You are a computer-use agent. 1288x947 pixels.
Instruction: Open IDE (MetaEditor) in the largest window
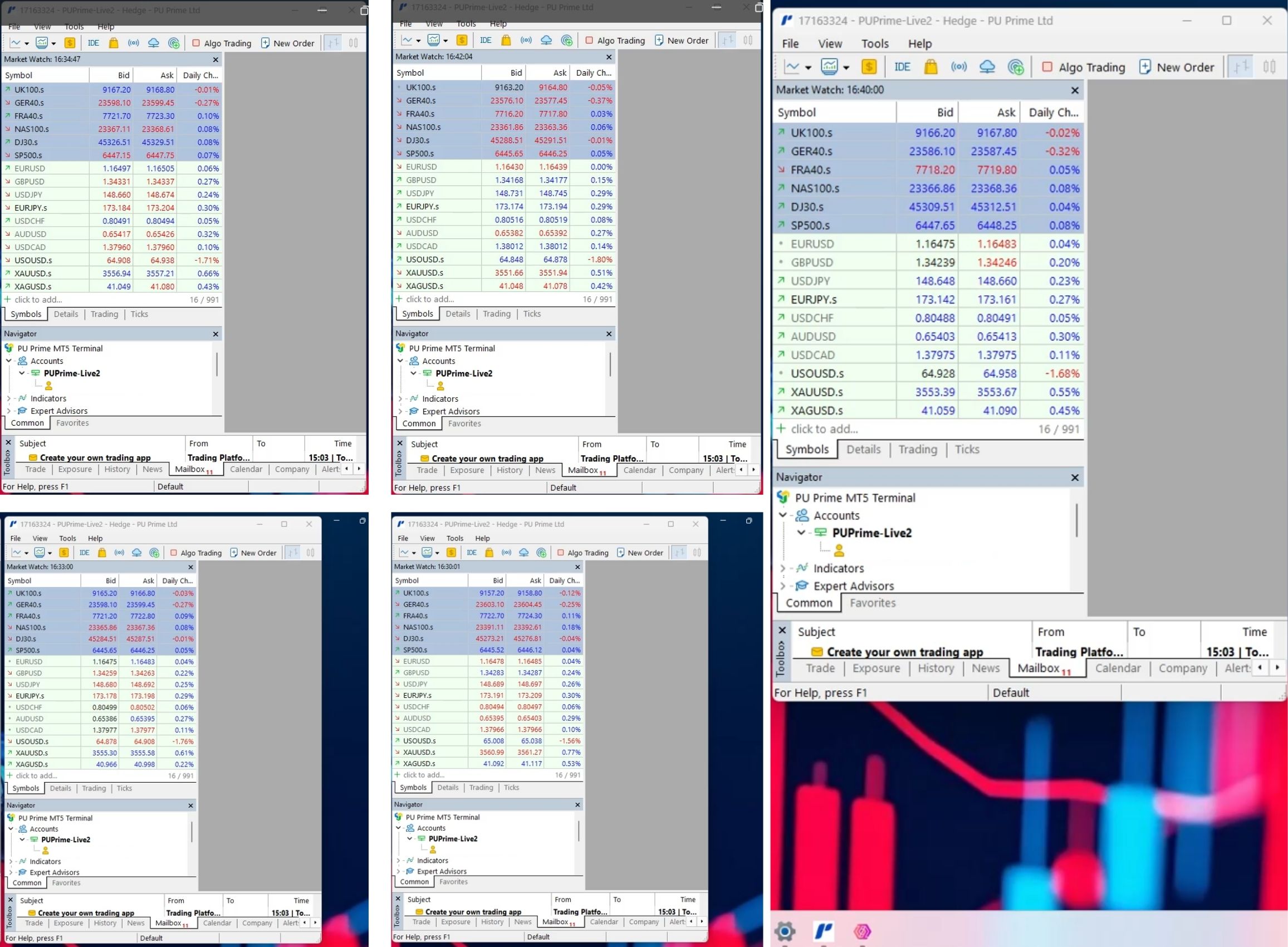click(x=902, y=67)
